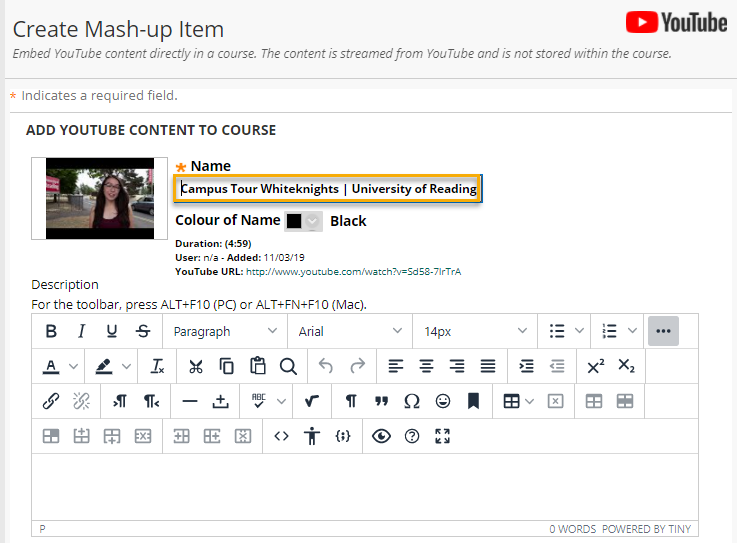
Task: Run the accessibility checker
Action: coord(312,436)
